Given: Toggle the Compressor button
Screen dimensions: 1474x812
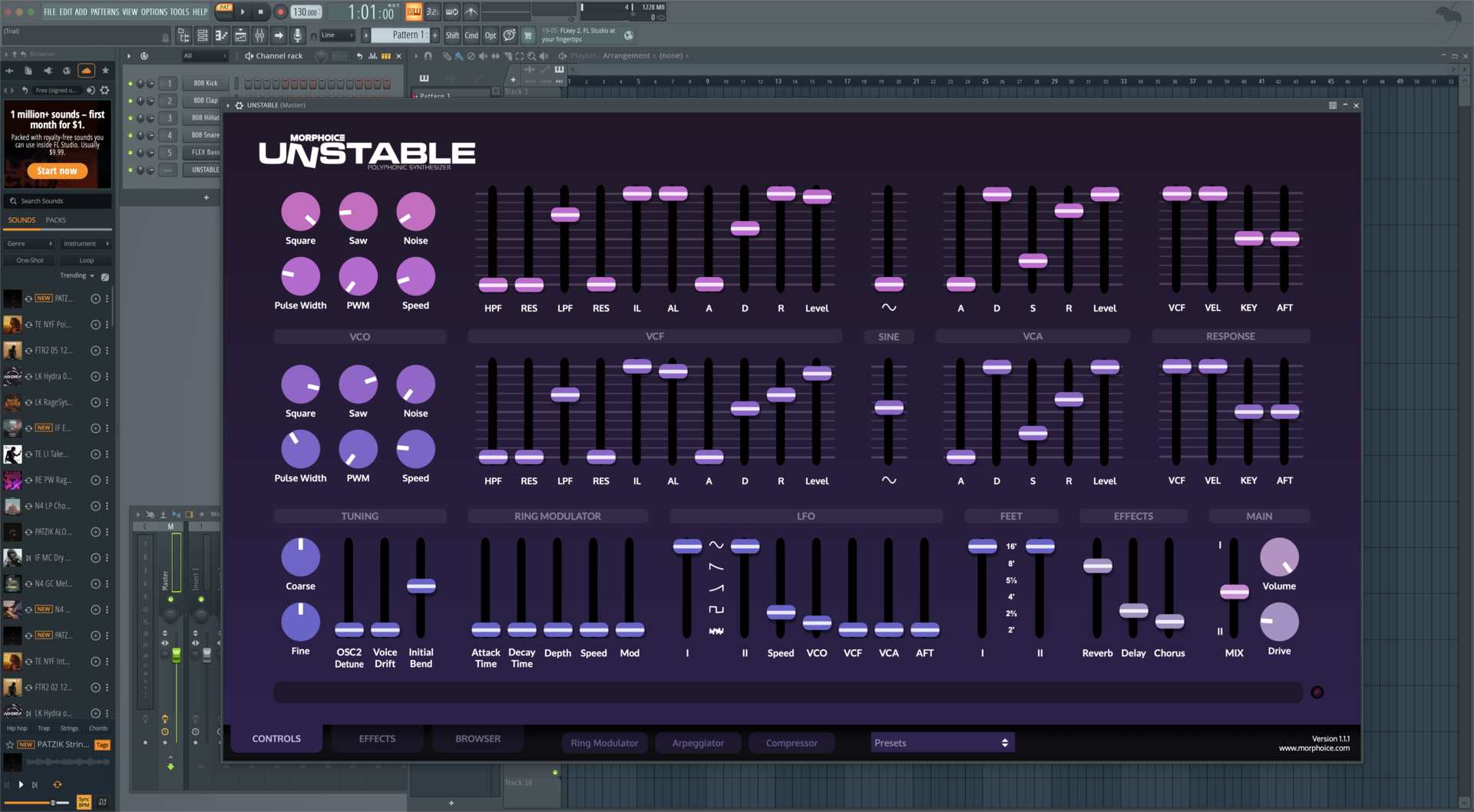Looking at the screenshot, I should 792,743.
